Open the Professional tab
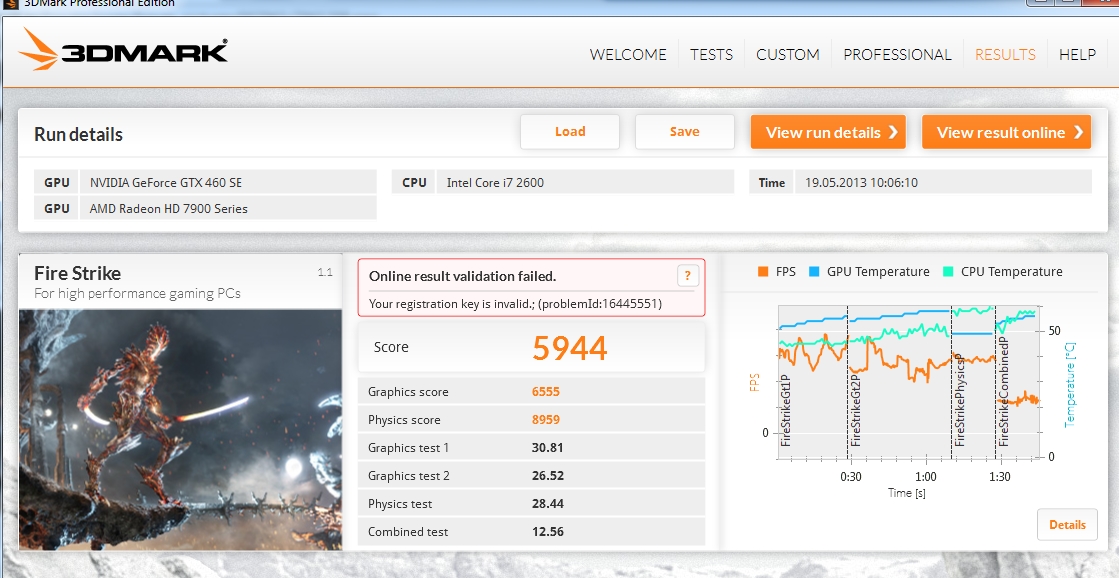Image resolution: width=1119 pixels, height=578 pixels. tap(897, 55)
